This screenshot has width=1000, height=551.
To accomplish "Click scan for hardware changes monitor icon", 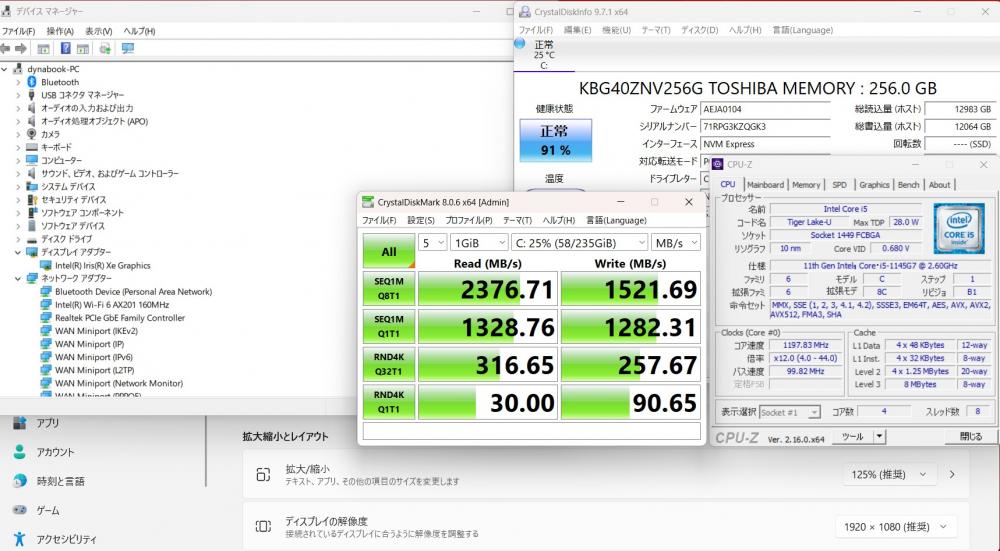I will (128, 48).
